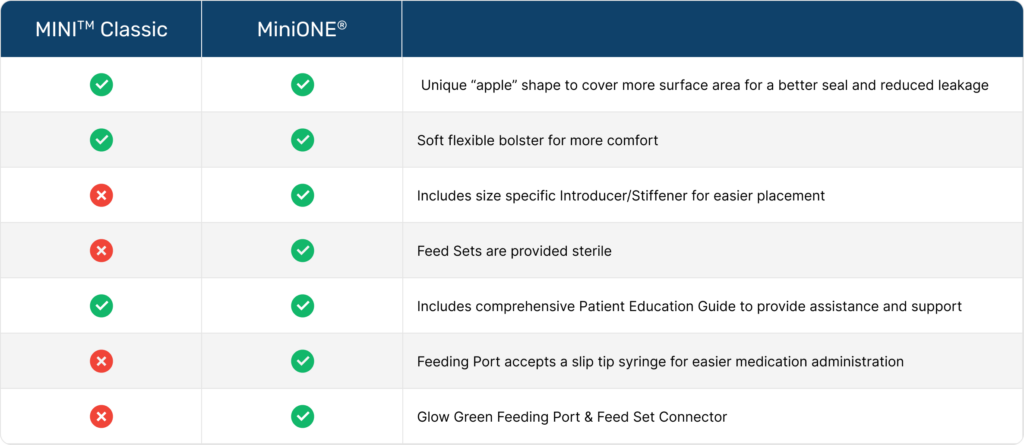Click MINI Classic red X for Glow Green port
This screenshot has height=445, width=1024.
point(101,416)
